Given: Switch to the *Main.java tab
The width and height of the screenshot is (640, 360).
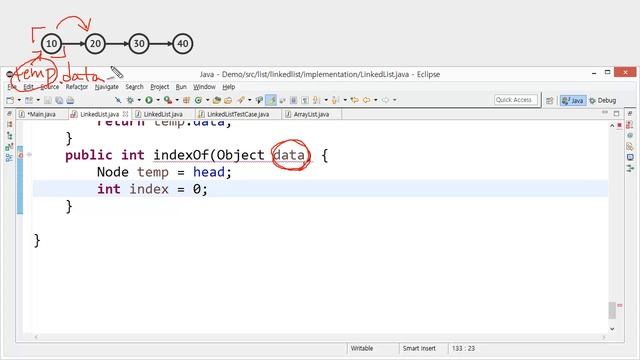Looking at the screenshot, I should (x=41, y=114).
